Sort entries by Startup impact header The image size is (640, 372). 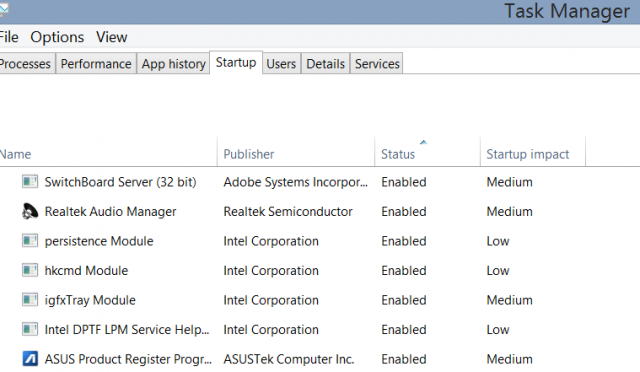click(x=533, y=152)
